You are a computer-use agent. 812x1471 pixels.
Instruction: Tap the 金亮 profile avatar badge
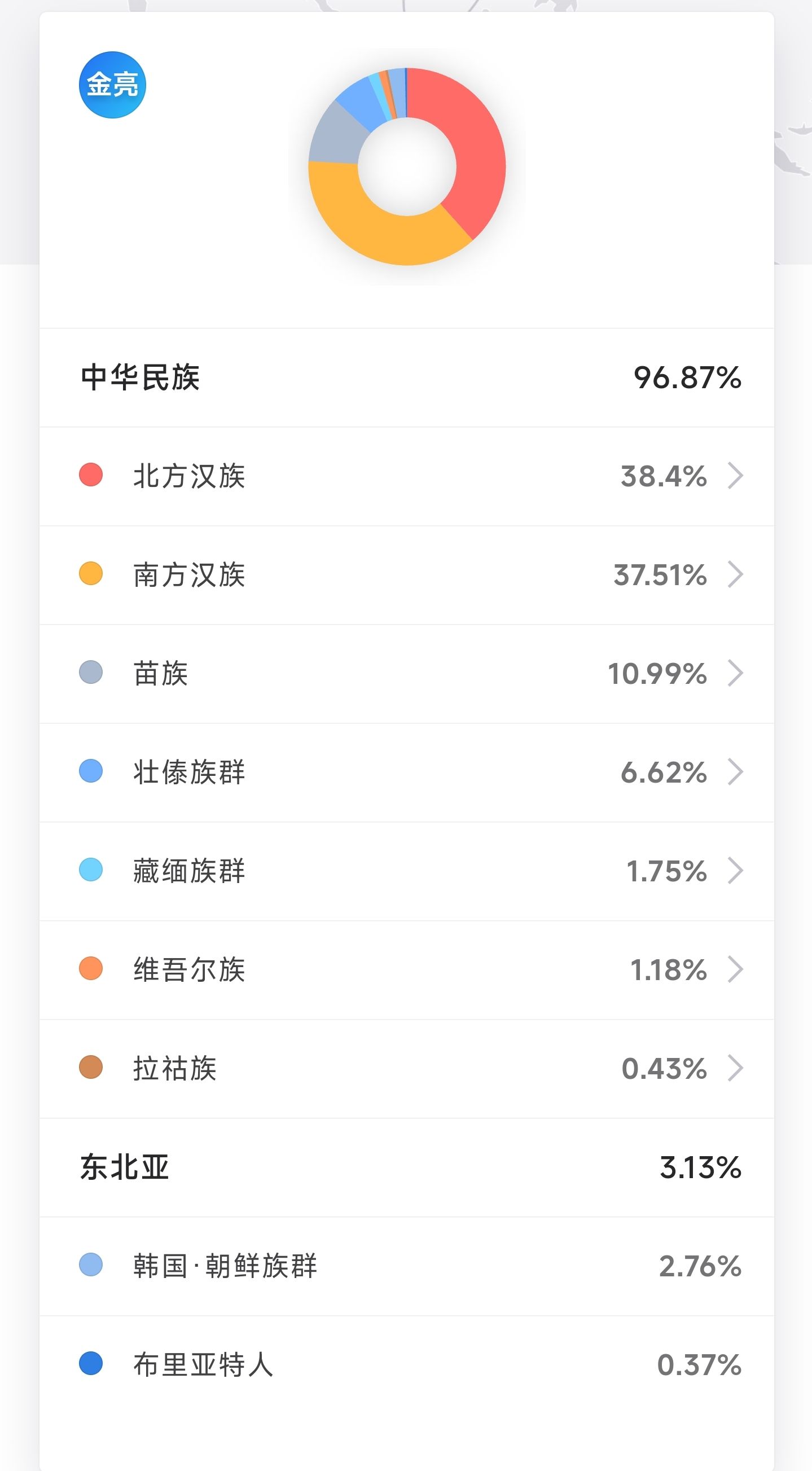112,85
